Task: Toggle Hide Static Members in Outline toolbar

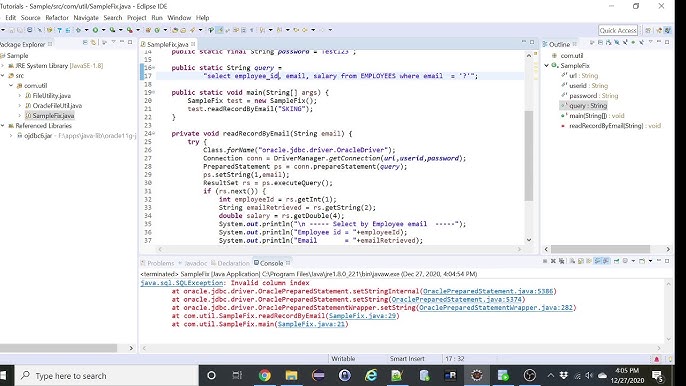Action: [625, 42]
